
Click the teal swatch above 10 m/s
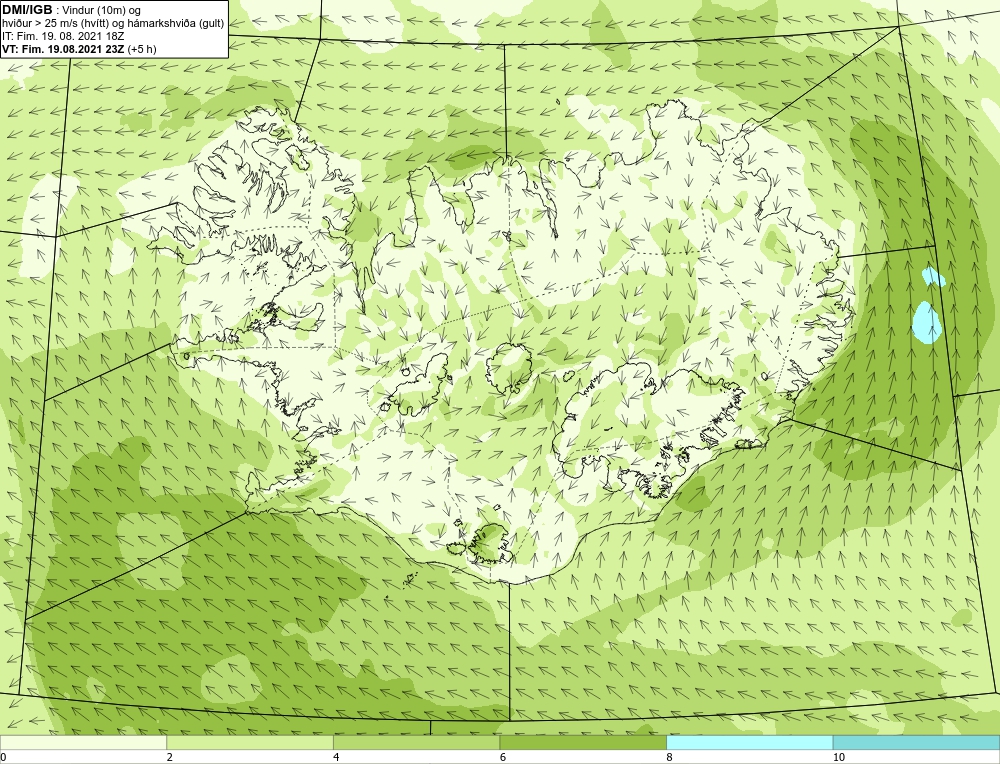point(916,742)
